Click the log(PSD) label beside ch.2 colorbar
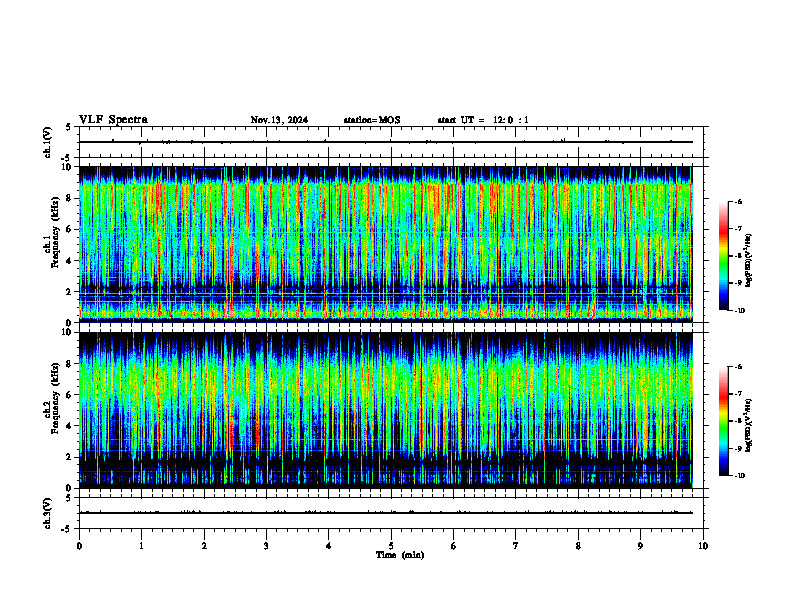This screenshot has height=612, width=792. coord(749,425)
